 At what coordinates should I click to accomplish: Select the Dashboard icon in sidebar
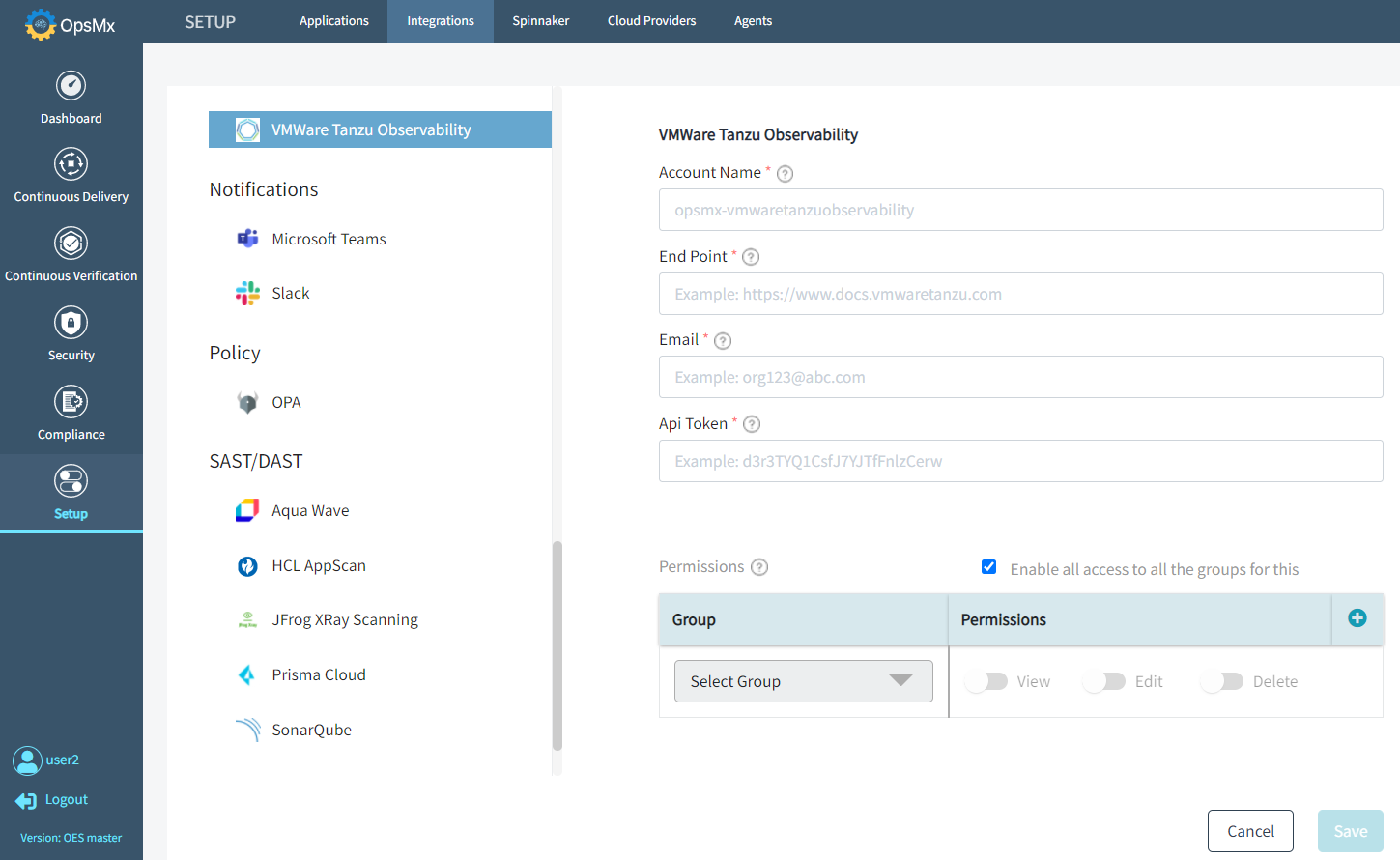pyautogui.click(x=71, y=85)
